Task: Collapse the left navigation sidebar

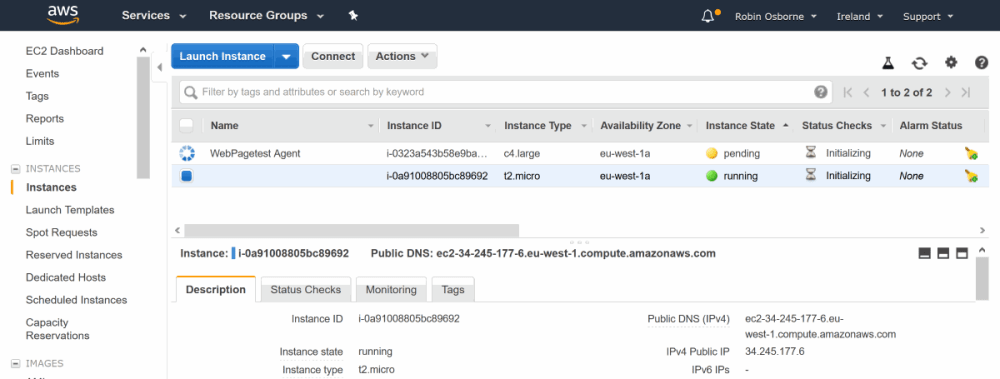Action: [x=159, y=68]
